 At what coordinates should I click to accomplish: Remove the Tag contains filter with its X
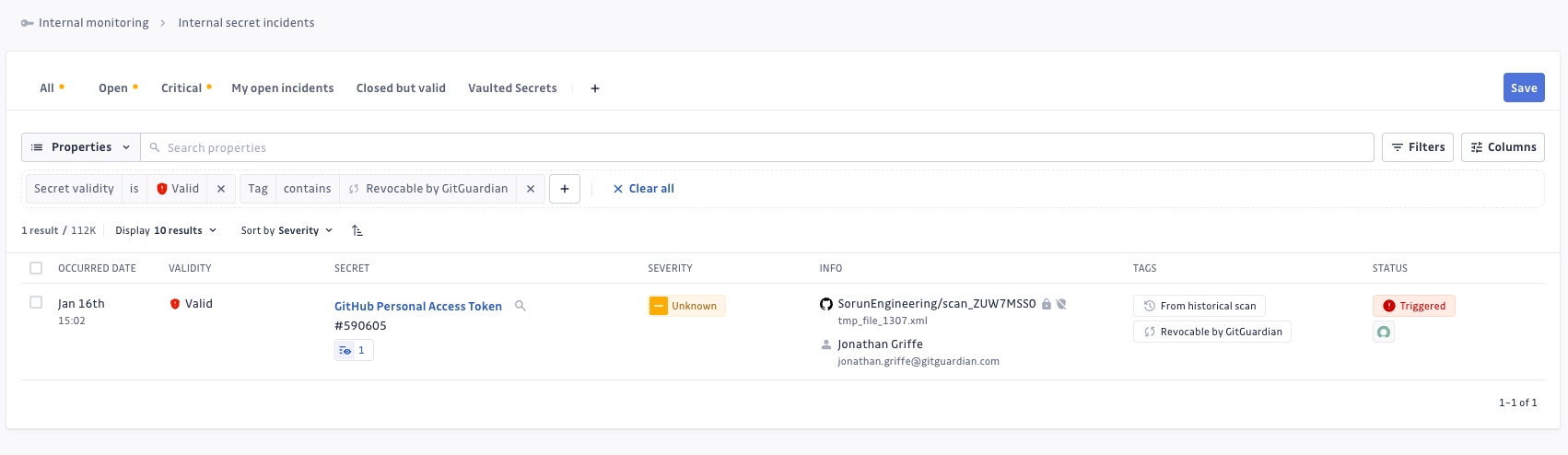[x=531, y=189]
